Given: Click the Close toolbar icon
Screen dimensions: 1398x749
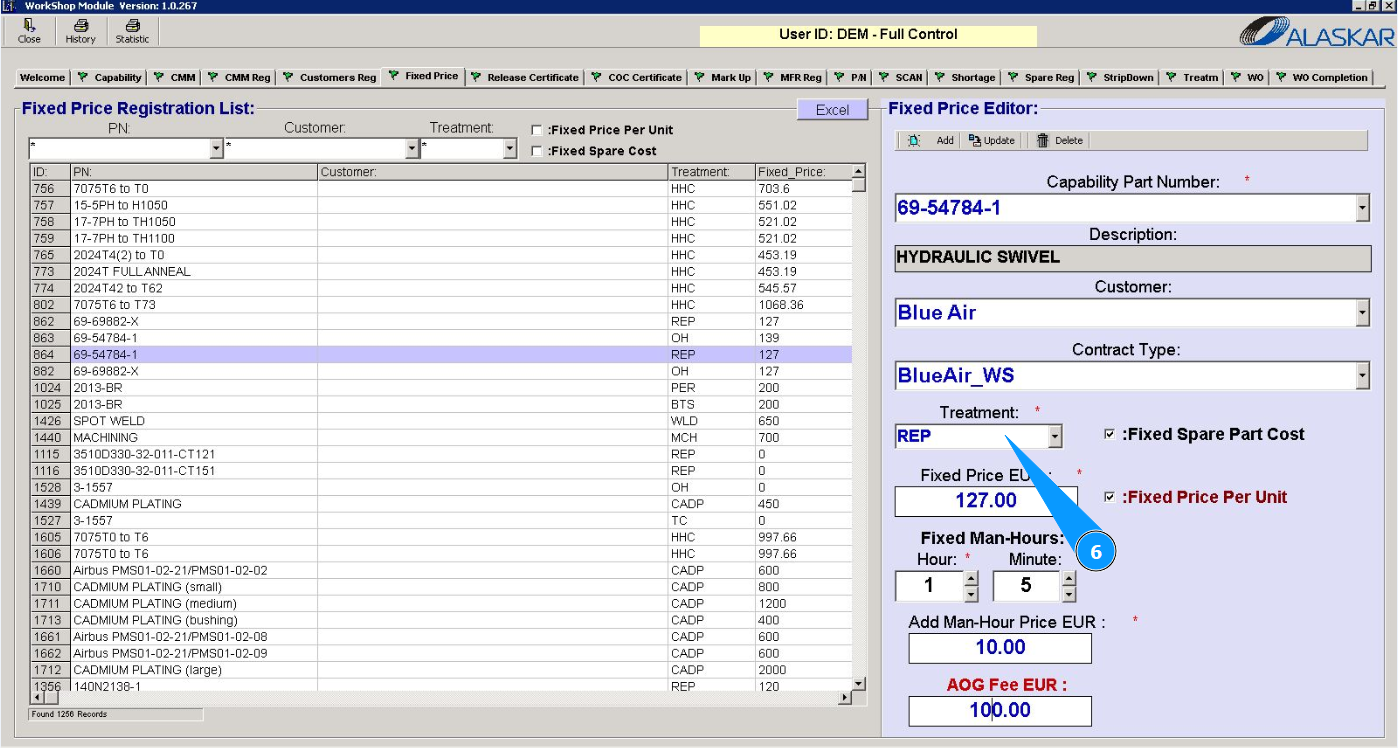Looking at the screenshot, I should pos(30,27).
